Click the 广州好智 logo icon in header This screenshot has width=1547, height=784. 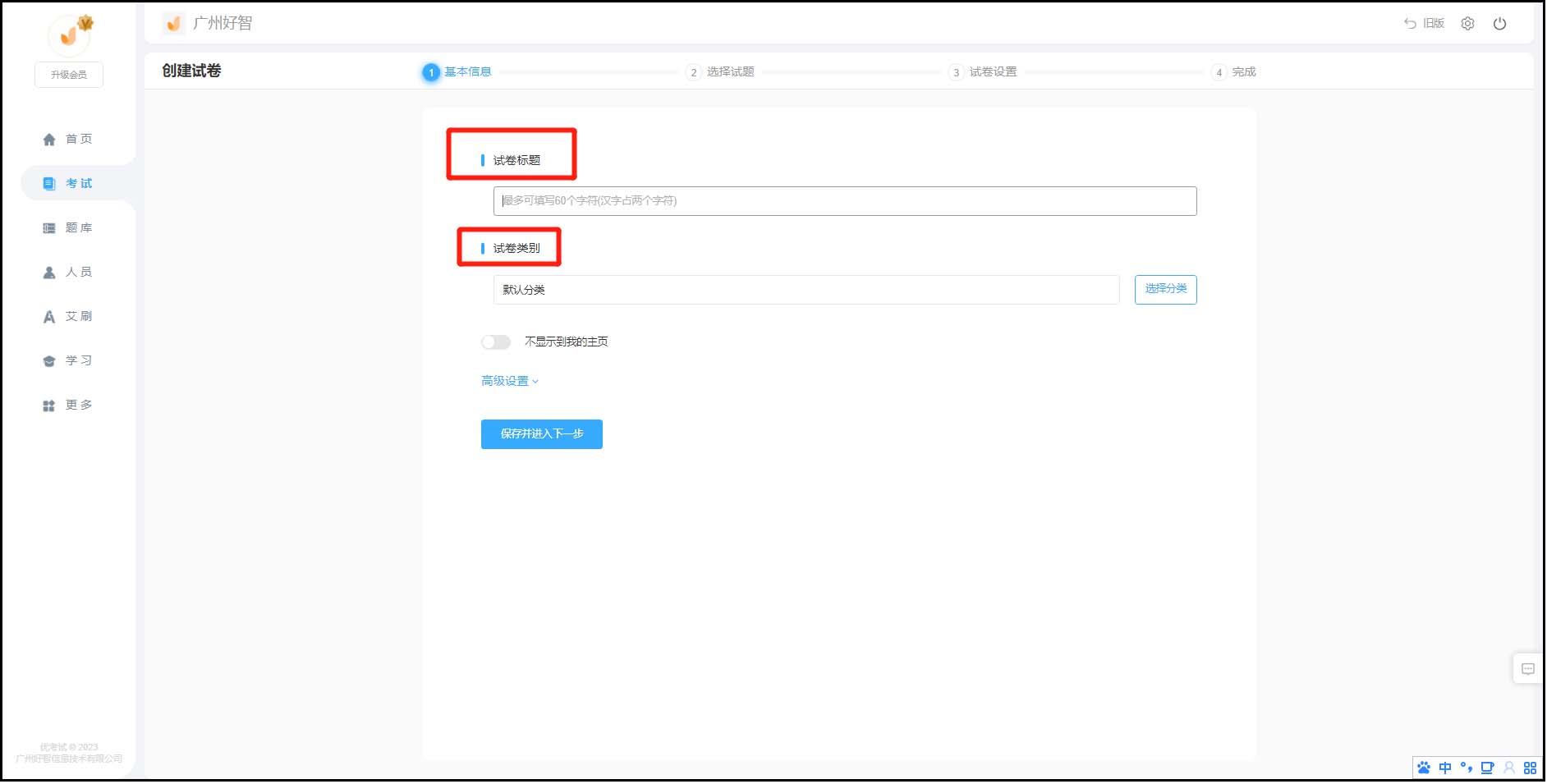[173, 24]
